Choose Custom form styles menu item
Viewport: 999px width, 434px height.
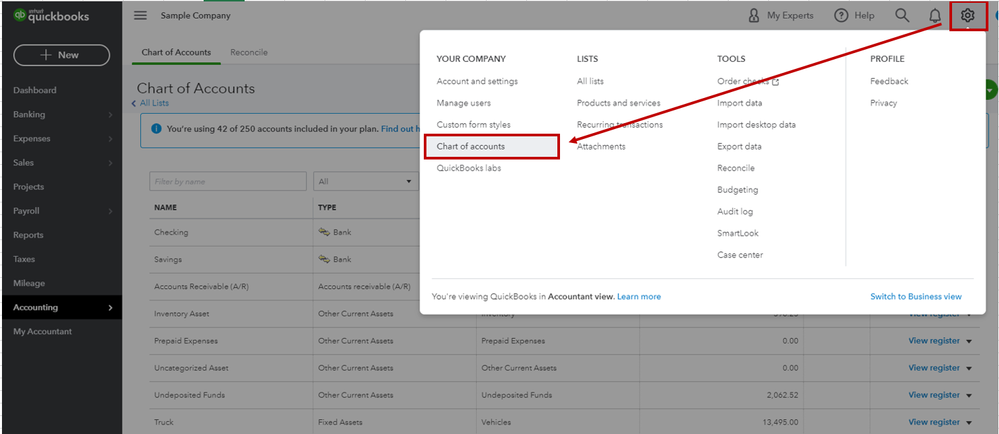473,125
